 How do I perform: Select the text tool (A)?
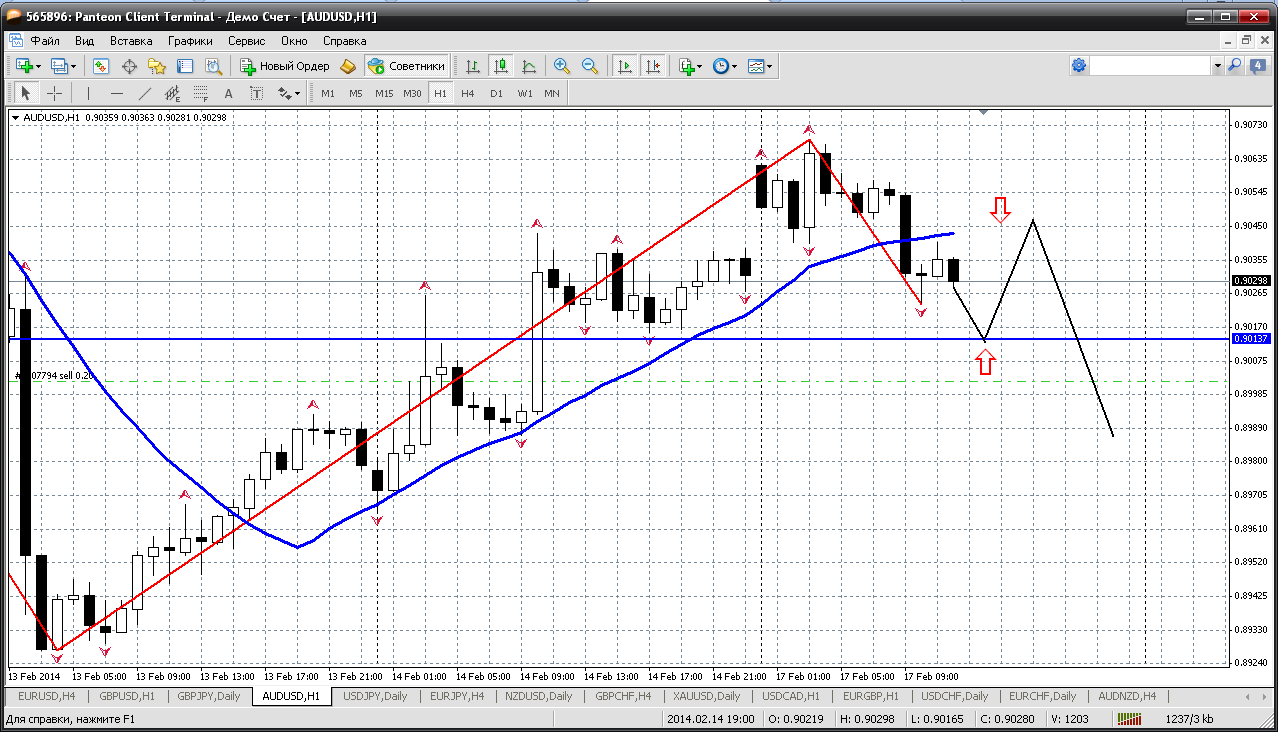click(229, 93)
